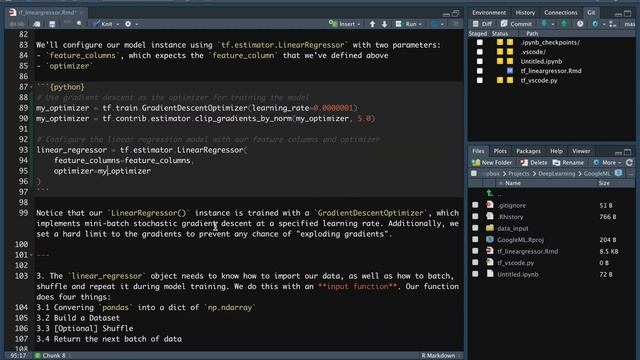The height and width of the screenshot is (360, 640).
Task: Open the Pull options dropdown arrow
Action: [553, 24]
